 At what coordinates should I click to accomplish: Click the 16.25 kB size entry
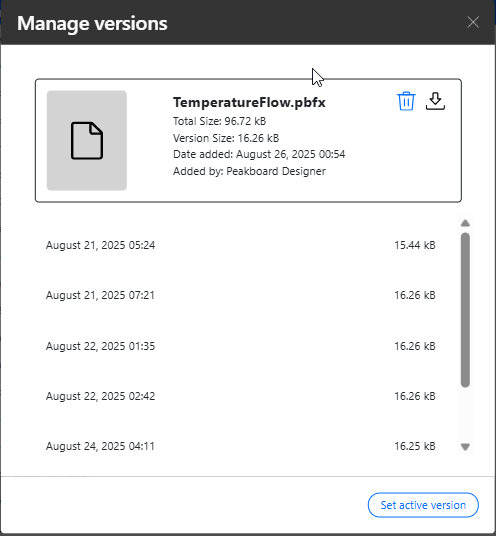[415, 446]
